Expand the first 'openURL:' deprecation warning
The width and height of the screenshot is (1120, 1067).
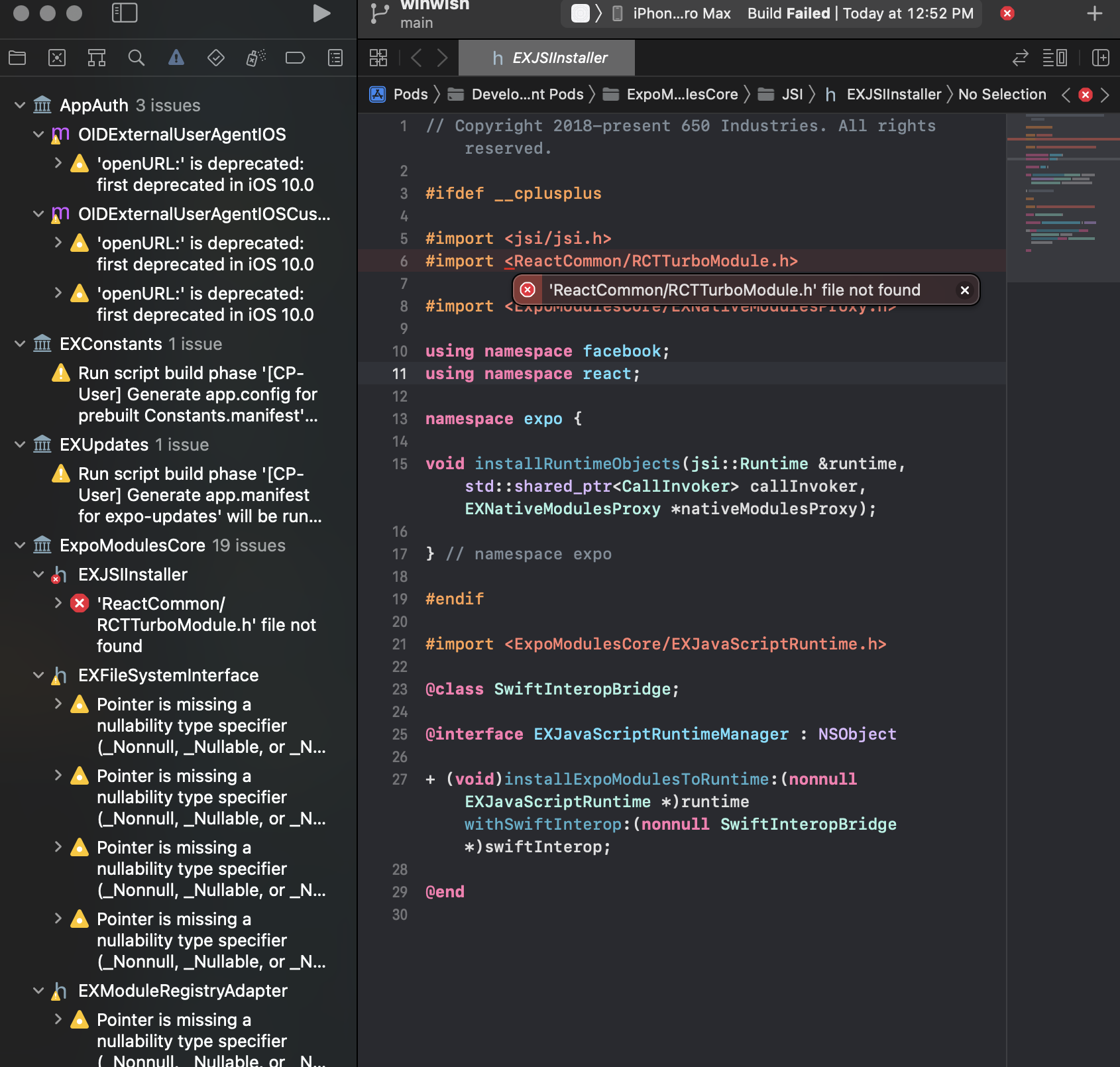(x=58, y=164)
